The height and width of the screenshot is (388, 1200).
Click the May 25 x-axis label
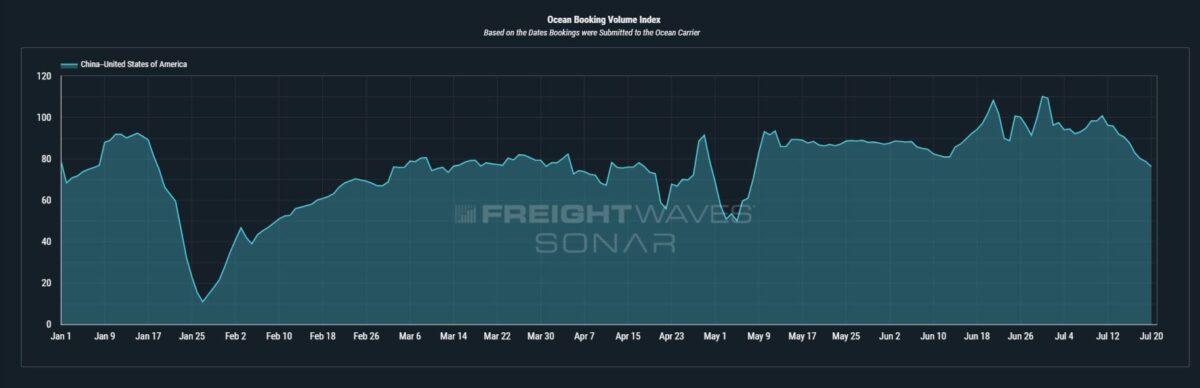[846, 337]
